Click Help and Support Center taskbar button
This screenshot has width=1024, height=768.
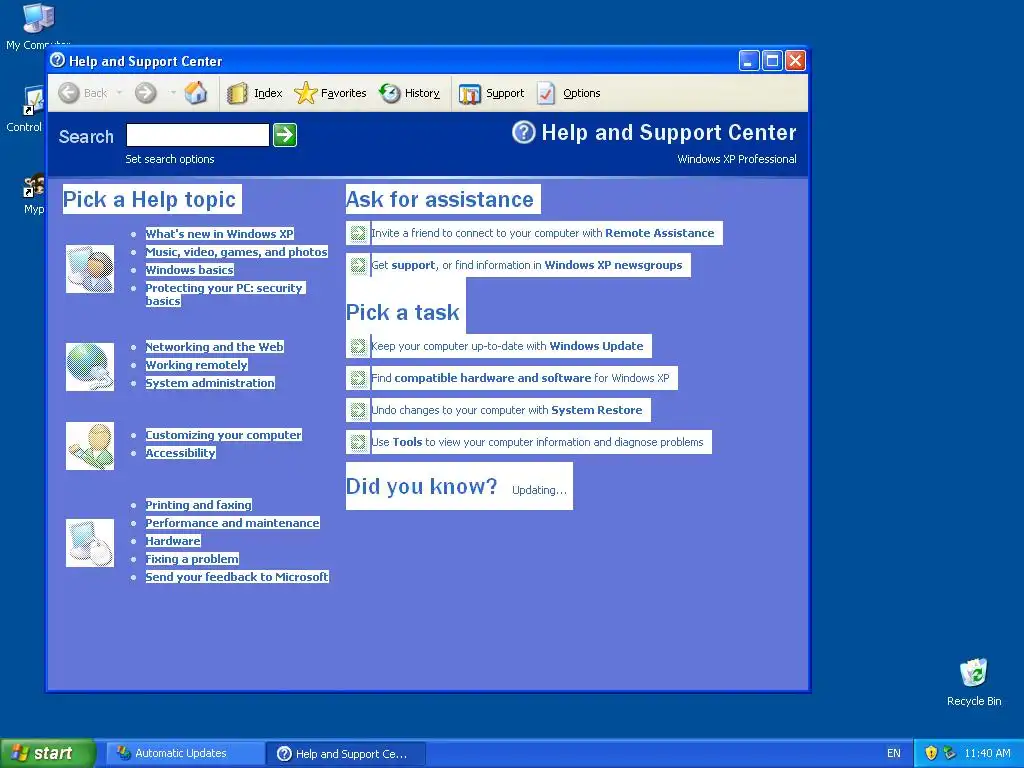[346, 754]
